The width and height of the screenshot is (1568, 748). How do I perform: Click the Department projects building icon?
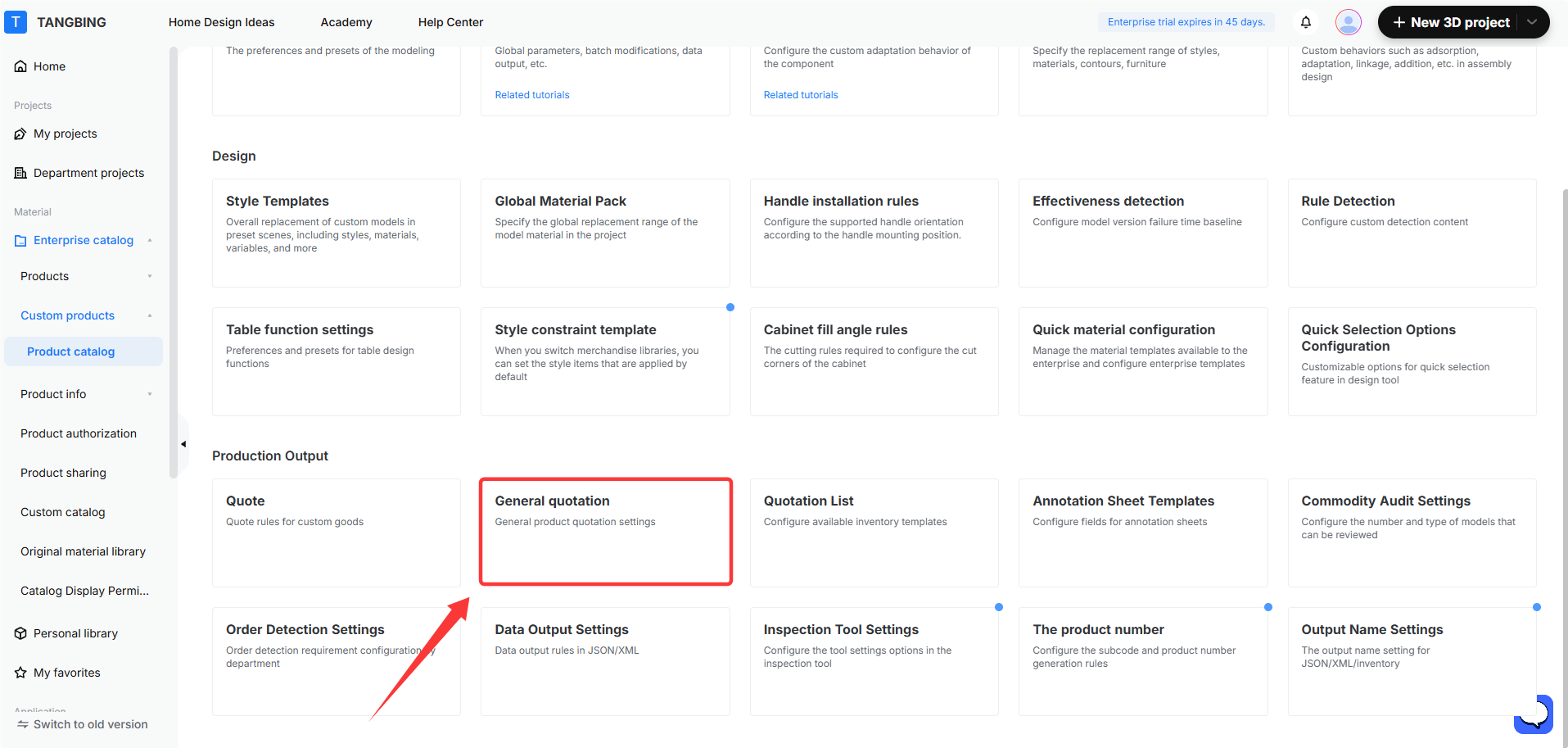20,173
